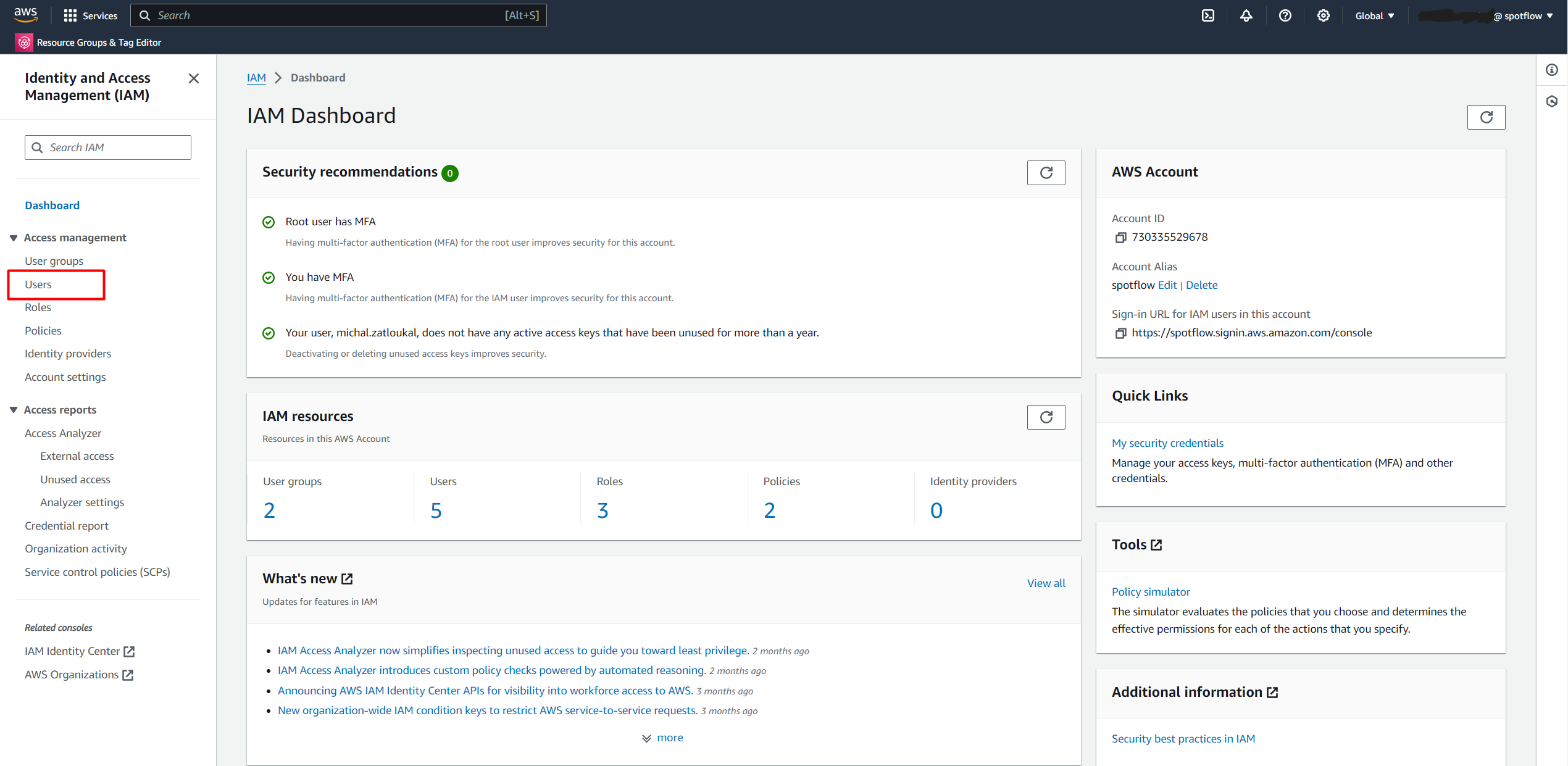Open Unused access in sidebar
1568x766 pixels.
pos(75,480)
